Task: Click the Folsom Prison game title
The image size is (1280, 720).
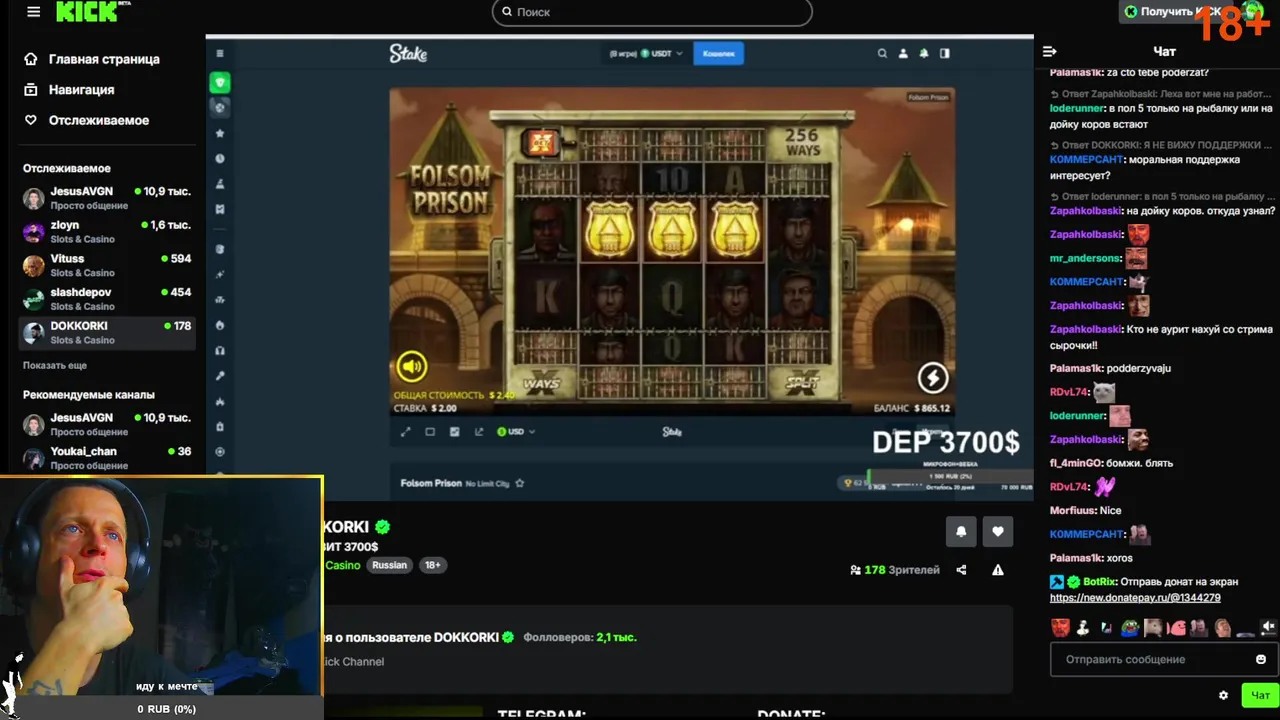Action: (431, 483)
